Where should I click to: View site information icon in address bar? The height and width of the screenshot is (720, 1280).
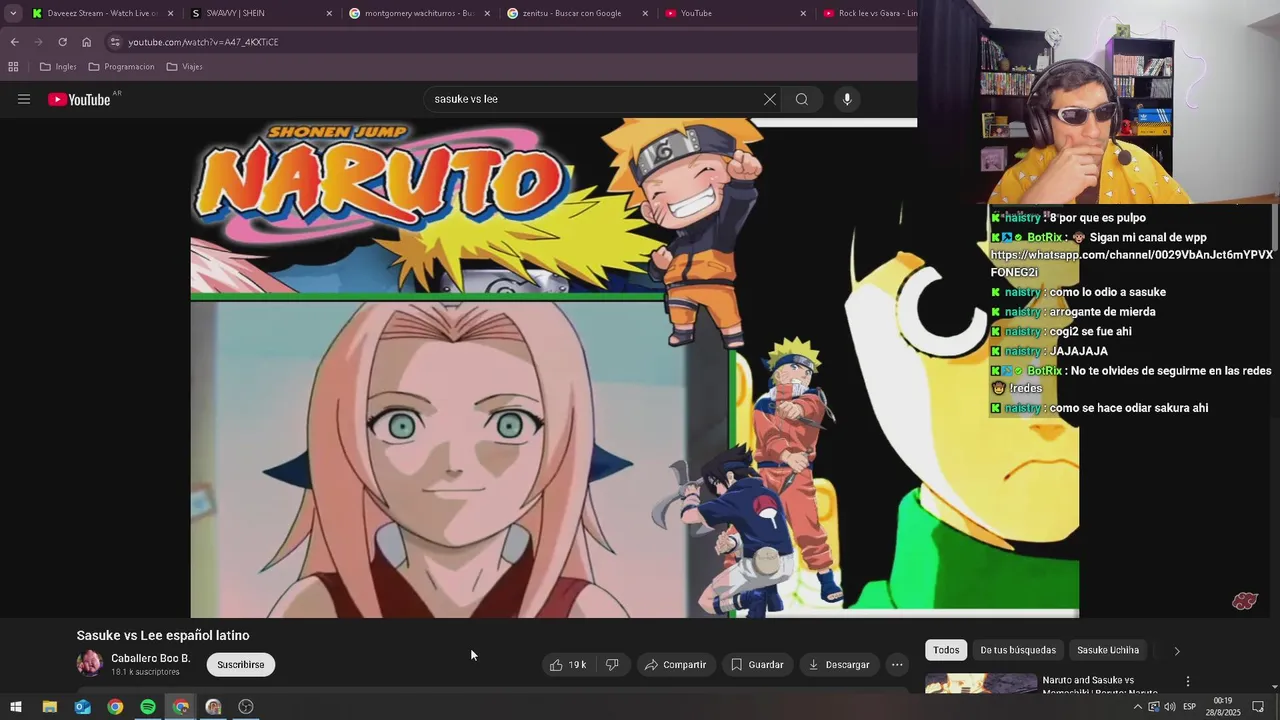coord(115,42)
